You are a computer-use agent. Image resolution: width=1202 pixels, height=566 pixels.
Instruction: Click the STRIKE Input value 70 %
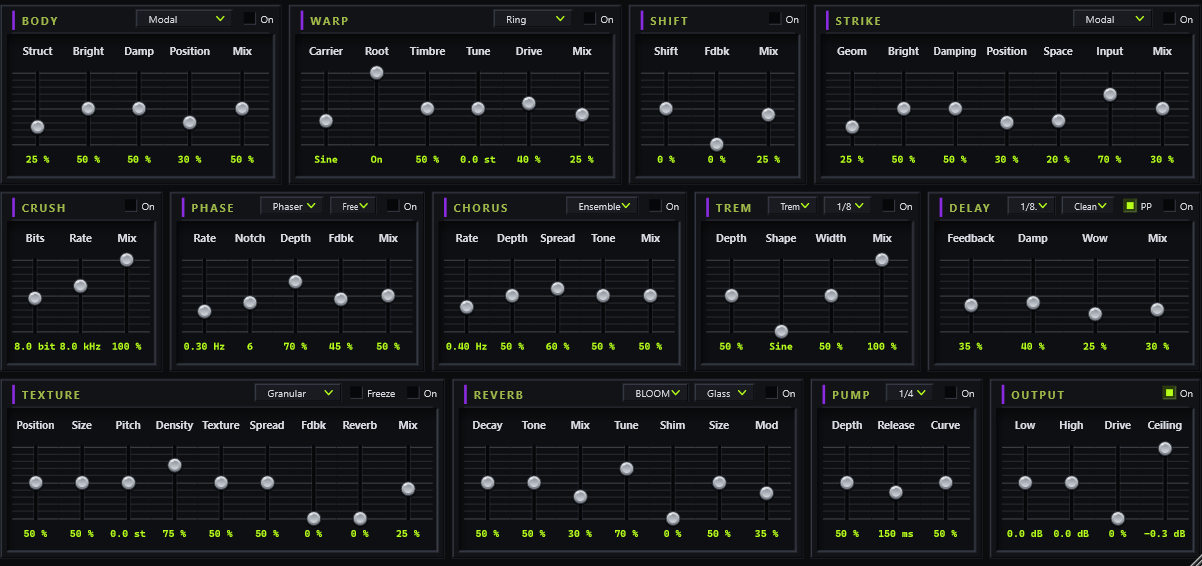coord(1110,160)
